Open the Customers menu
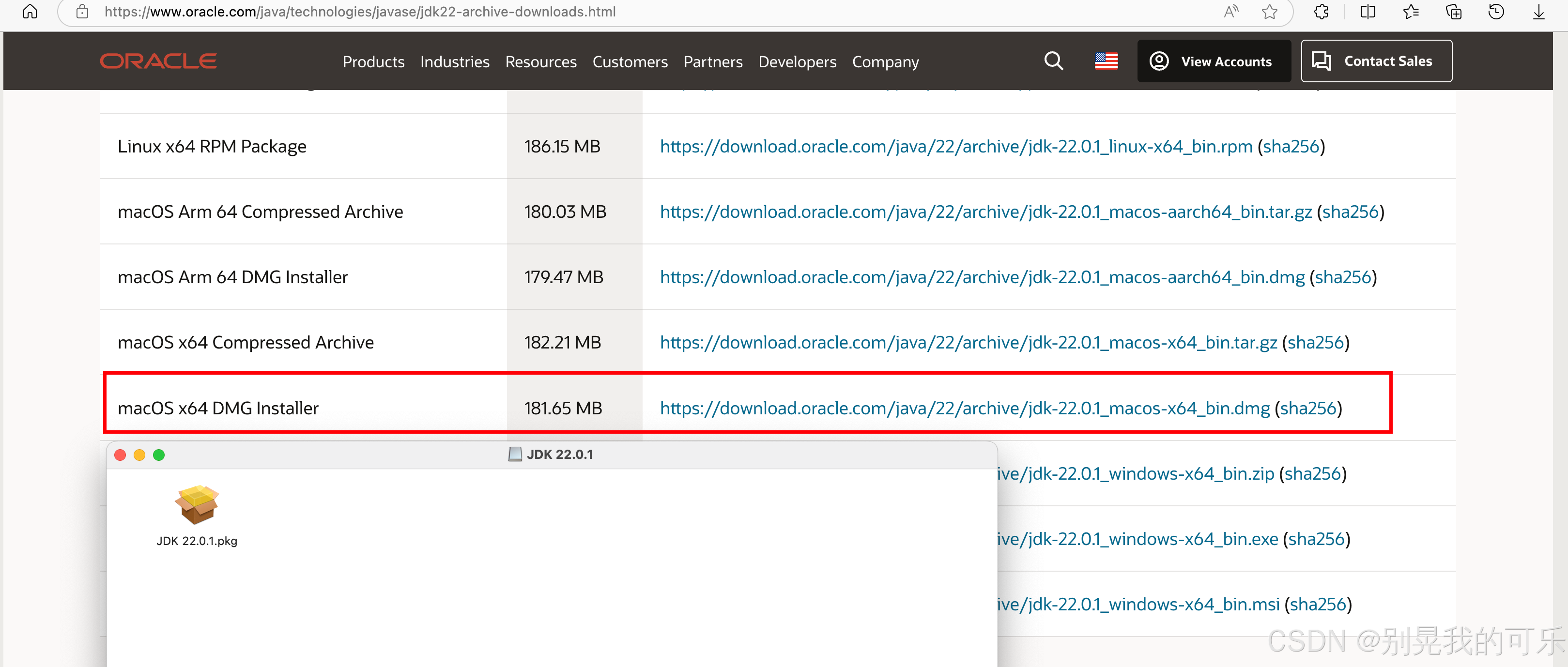The image size is (1568, 667). (630, 61)
